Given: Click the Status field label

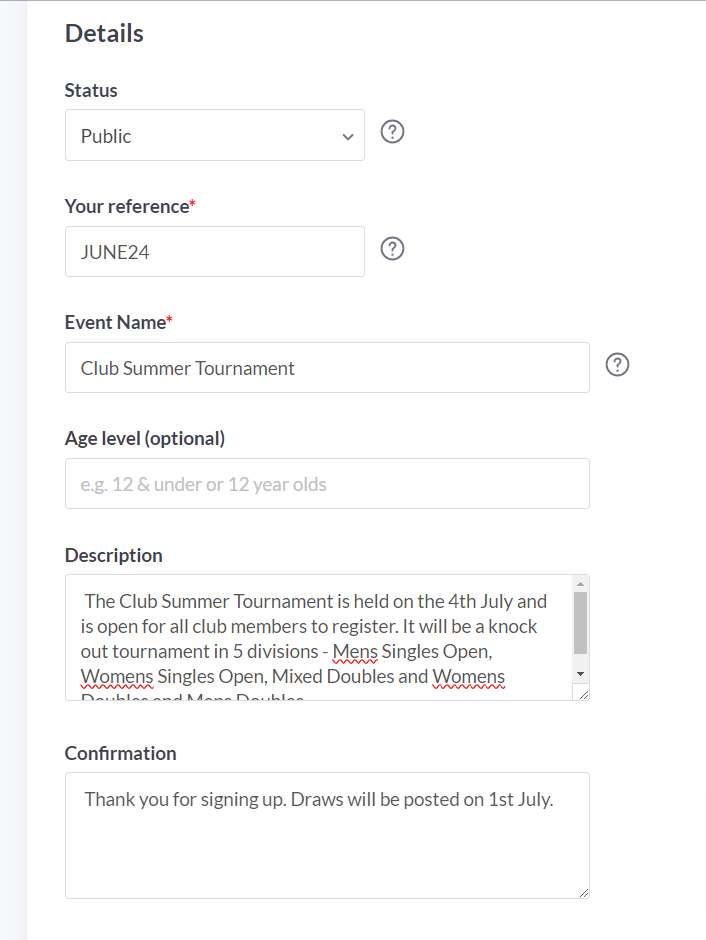Looking at the screenshot, I should pyautogui.click(x=91, y=91).
